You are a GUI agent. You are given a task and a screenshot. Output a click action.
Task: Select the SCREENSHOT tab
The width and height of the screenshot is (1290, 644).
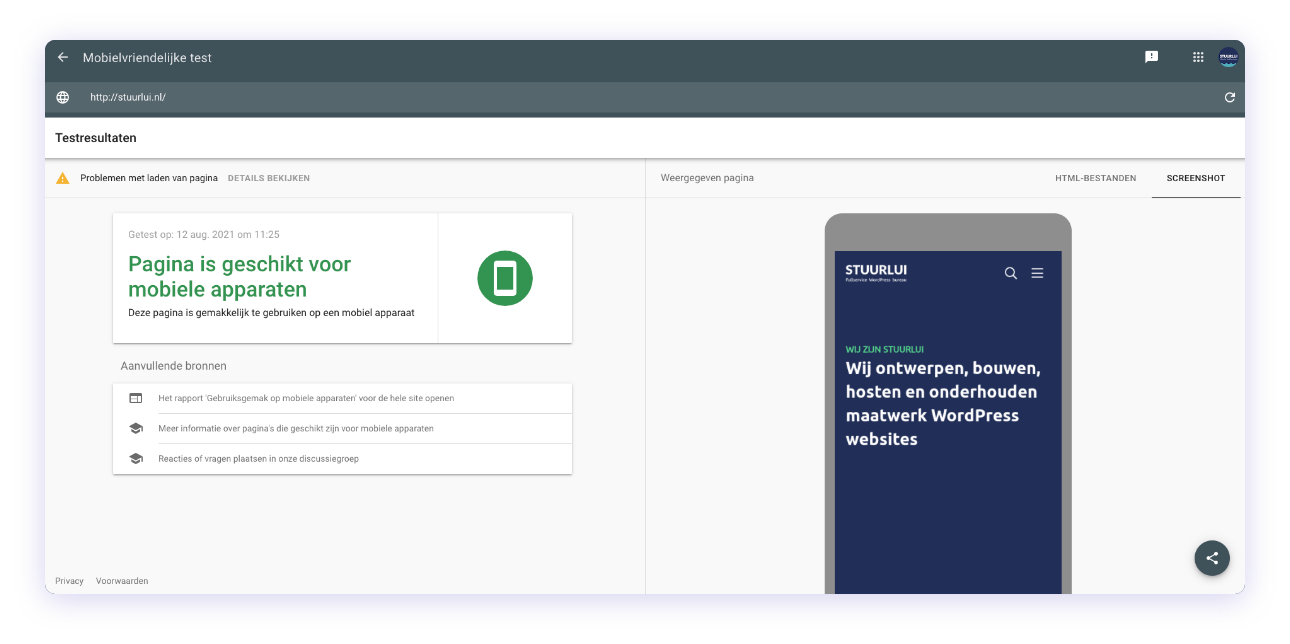pos(1195,178)
